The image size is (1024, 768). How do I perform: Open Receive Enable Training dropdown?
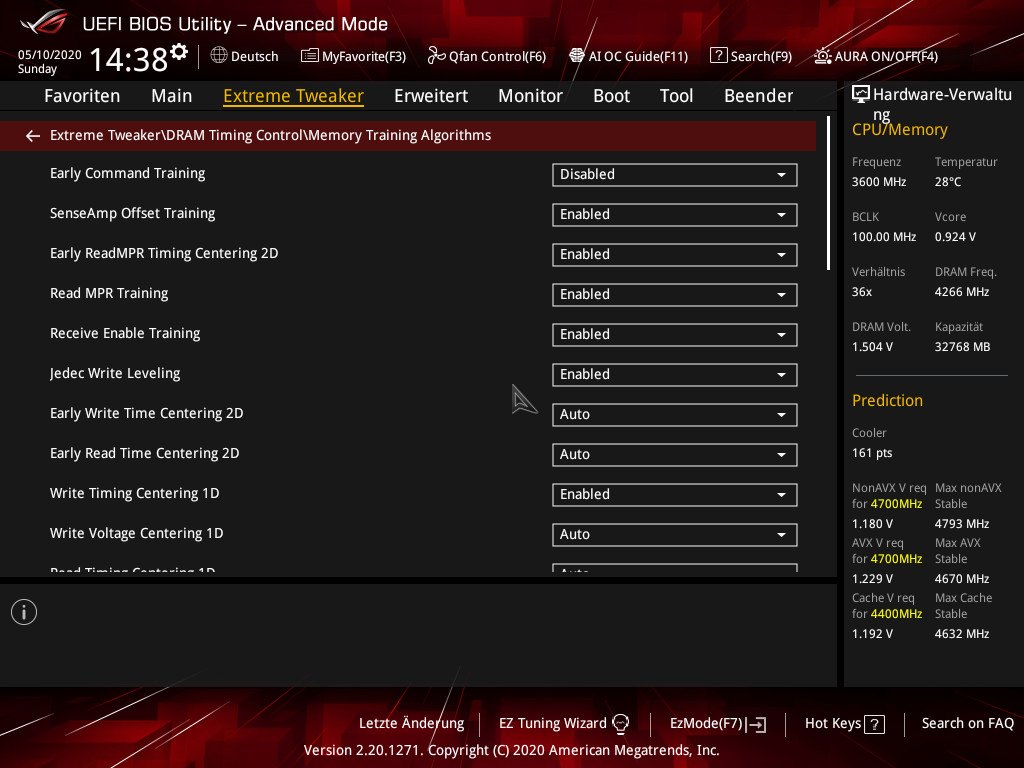pos(675,334)
